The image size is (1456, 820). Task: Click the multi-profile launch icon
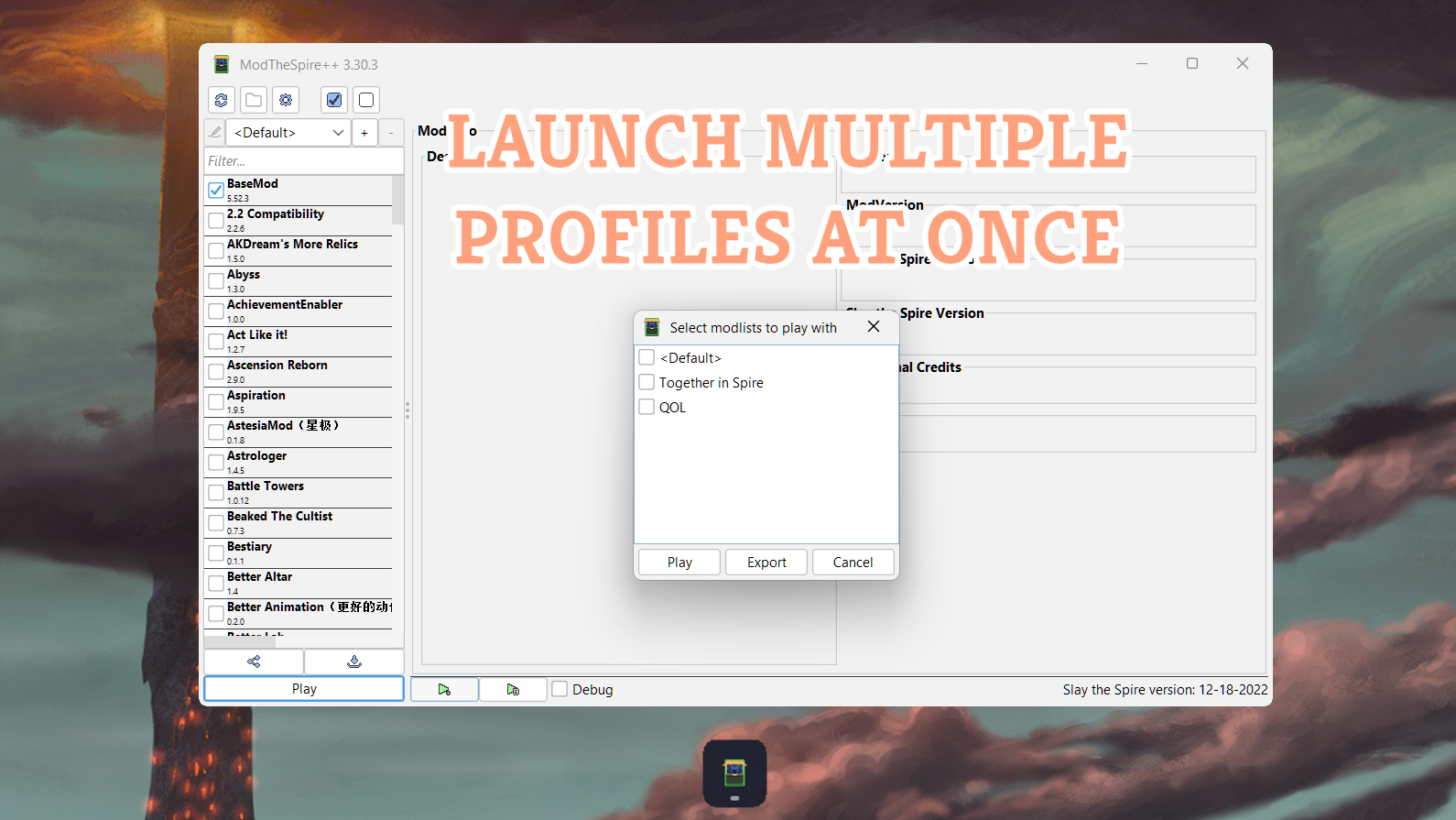[513, 689]
